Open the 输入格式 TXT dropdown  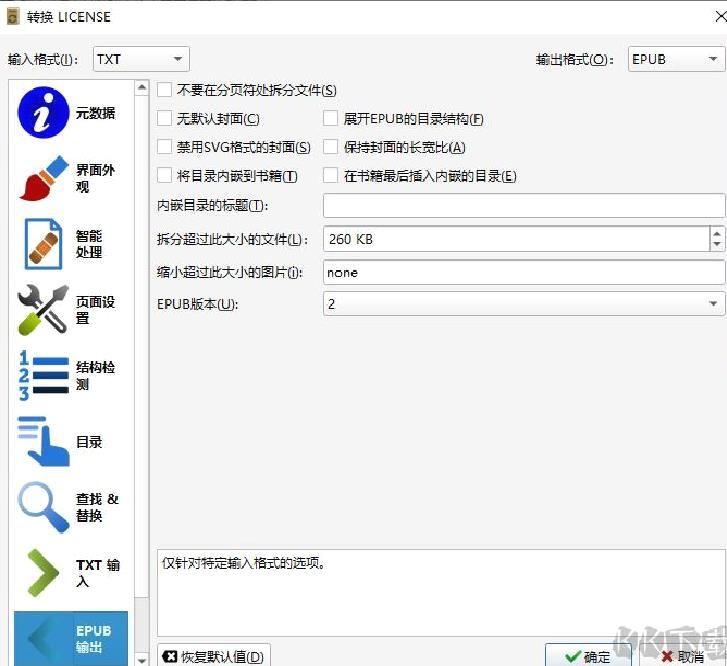(141, 59)
